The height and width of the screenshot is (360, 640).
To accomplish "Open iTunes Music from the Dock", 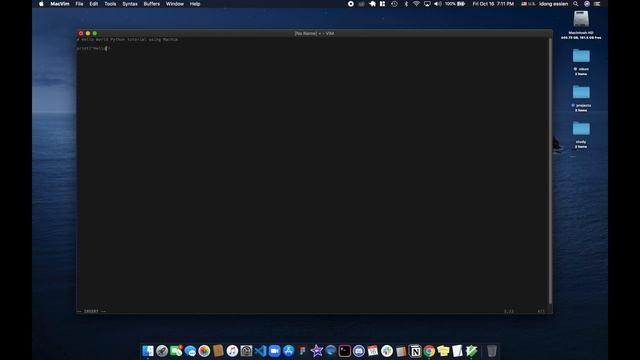I will [232, 351].
